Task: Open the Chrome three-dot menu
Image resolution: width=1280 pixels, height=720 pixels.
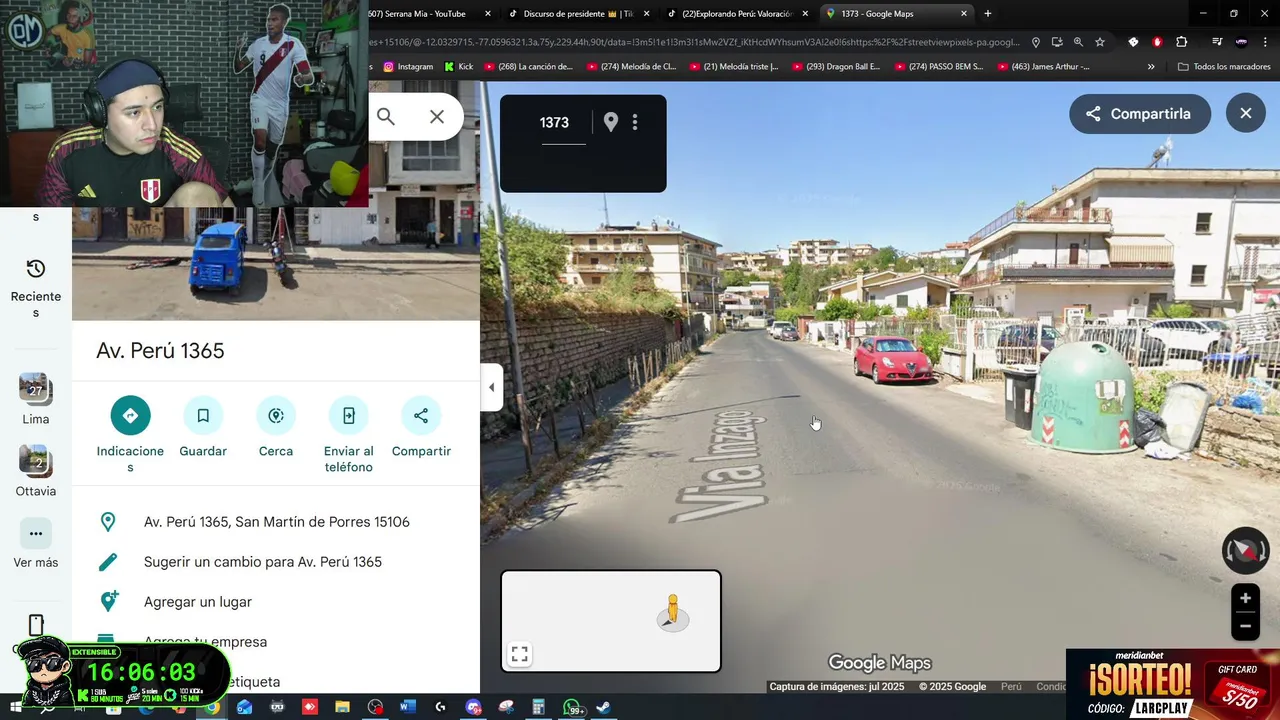Action: pyautogui.click(x=1266, y=42)
